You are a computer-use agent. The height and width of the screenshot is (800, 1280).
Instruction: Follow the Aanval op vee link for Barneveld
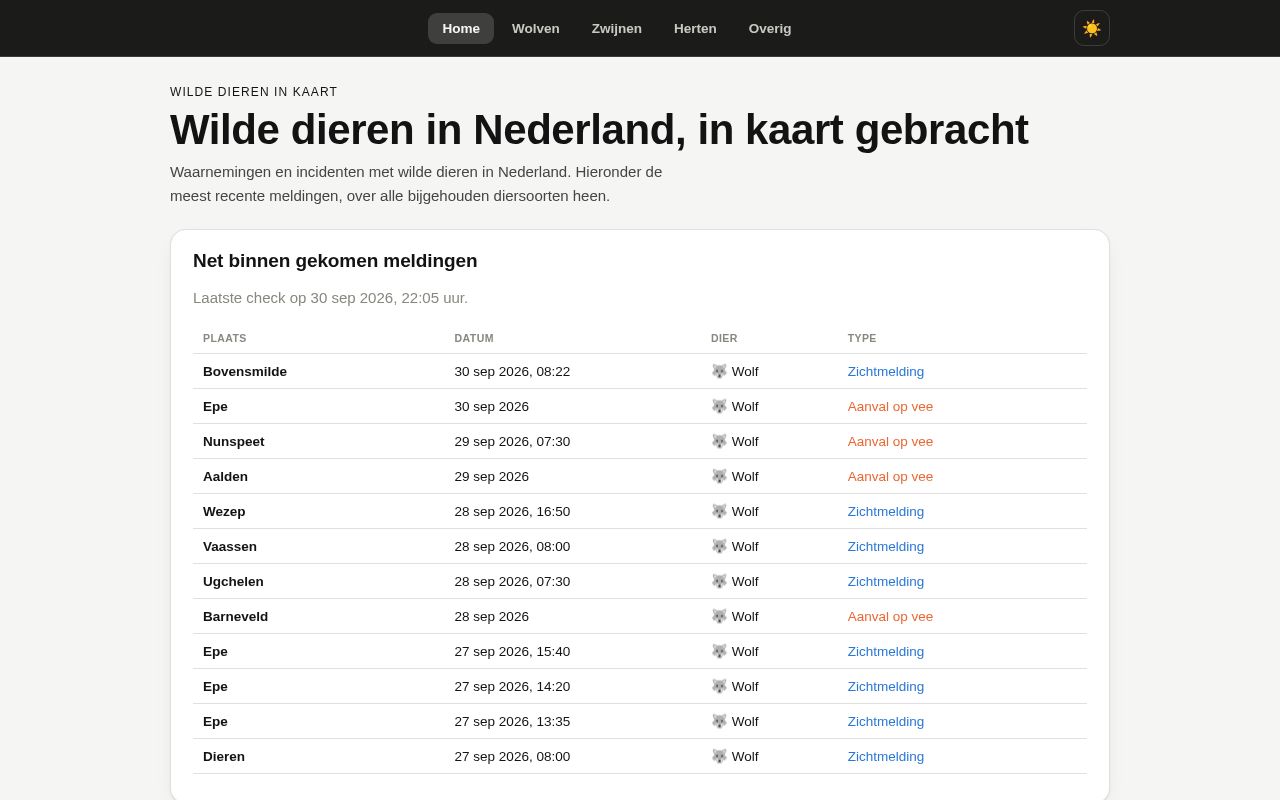click(890, 616)
